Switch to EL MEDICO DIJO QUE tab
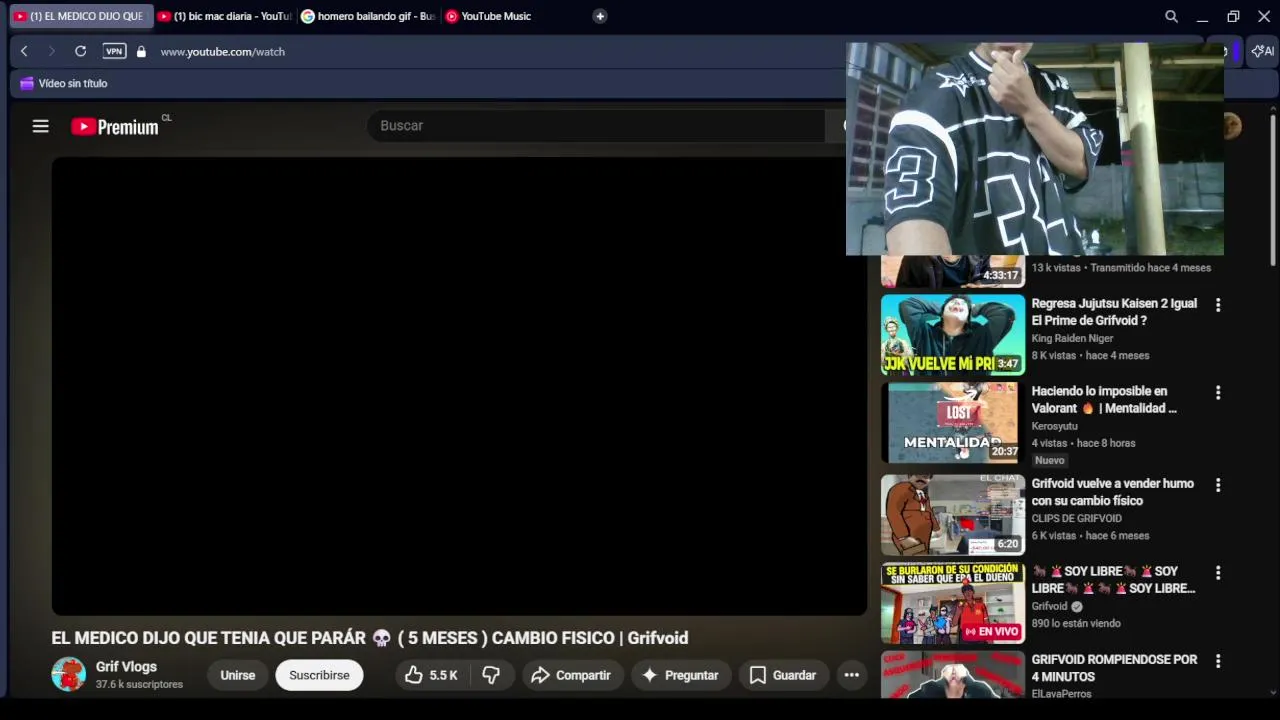The width and height of the screenshot is (1280, 720). (80, 16)
